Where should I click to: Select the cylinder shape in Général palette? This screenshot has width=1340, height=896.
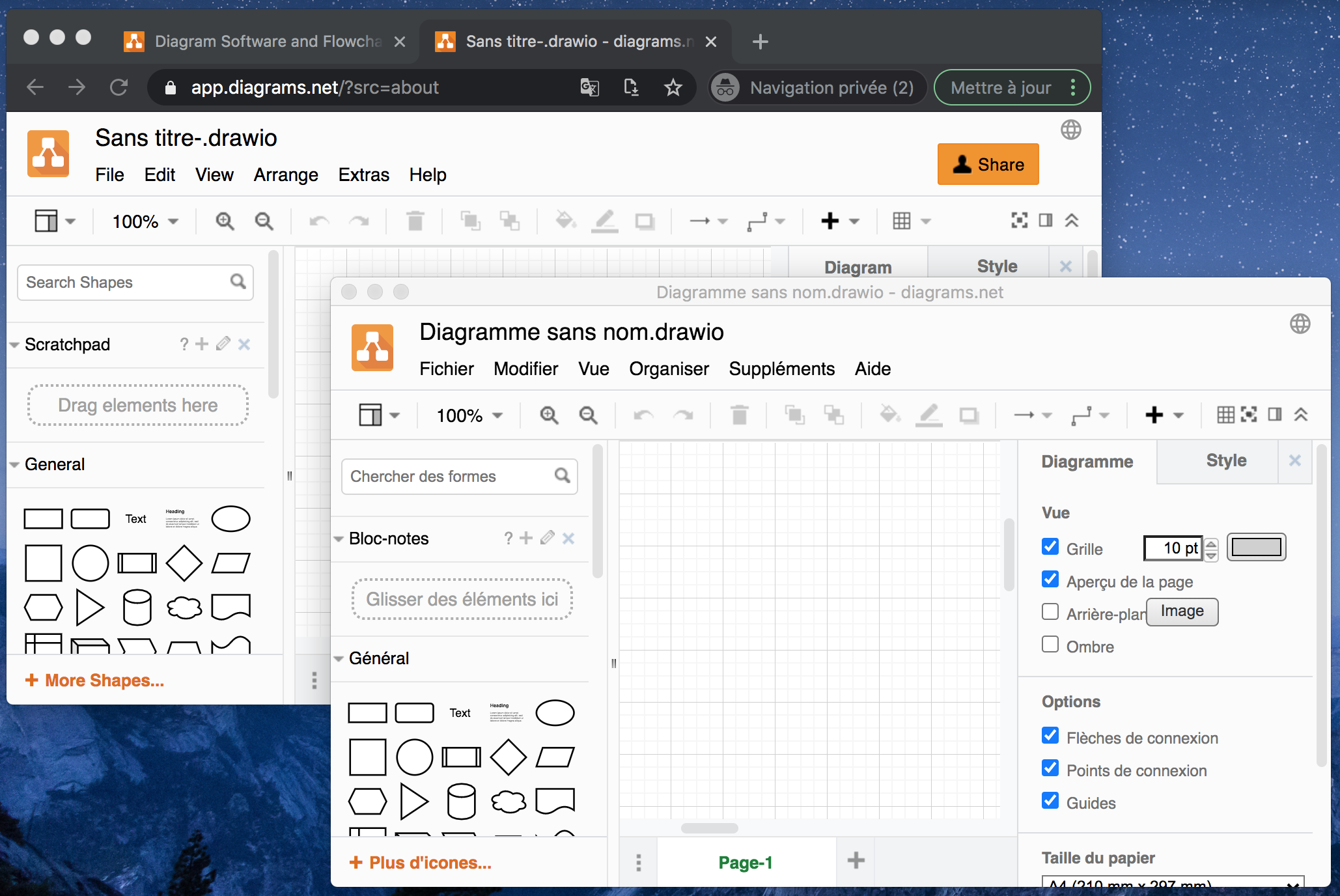(x=461, y=801)
